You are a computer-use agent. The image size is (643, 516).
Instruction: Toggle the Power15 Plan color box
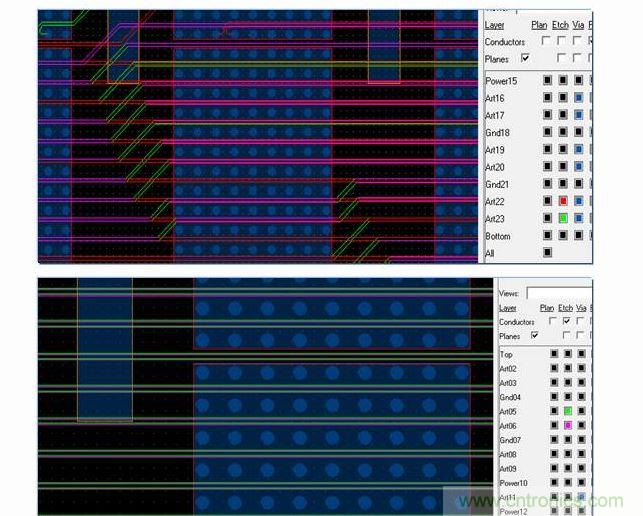[x=547, y=80]
